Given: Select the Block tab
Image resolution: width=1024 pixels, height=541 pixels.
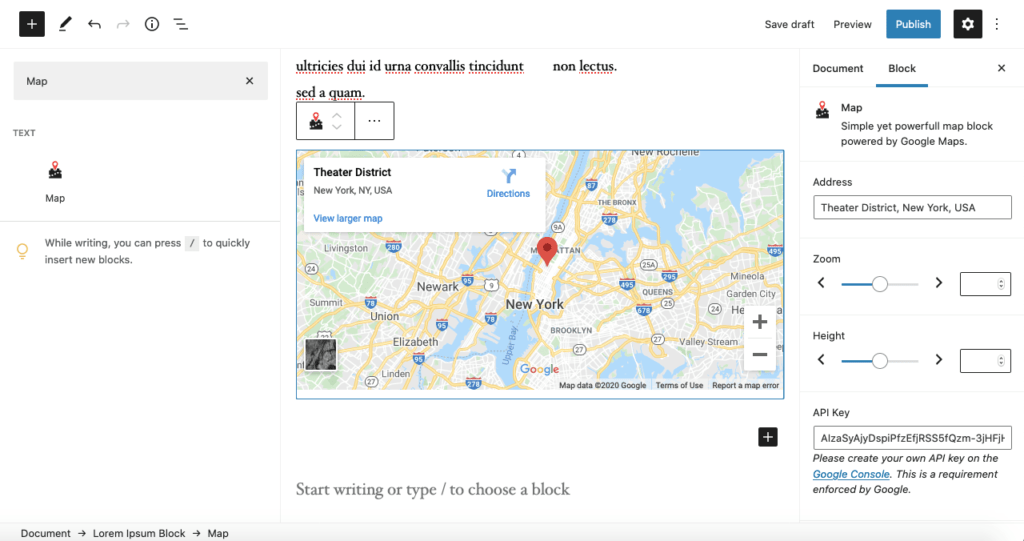Looking at the screenshot, I should pyautogui.click(x=902, y=68).
